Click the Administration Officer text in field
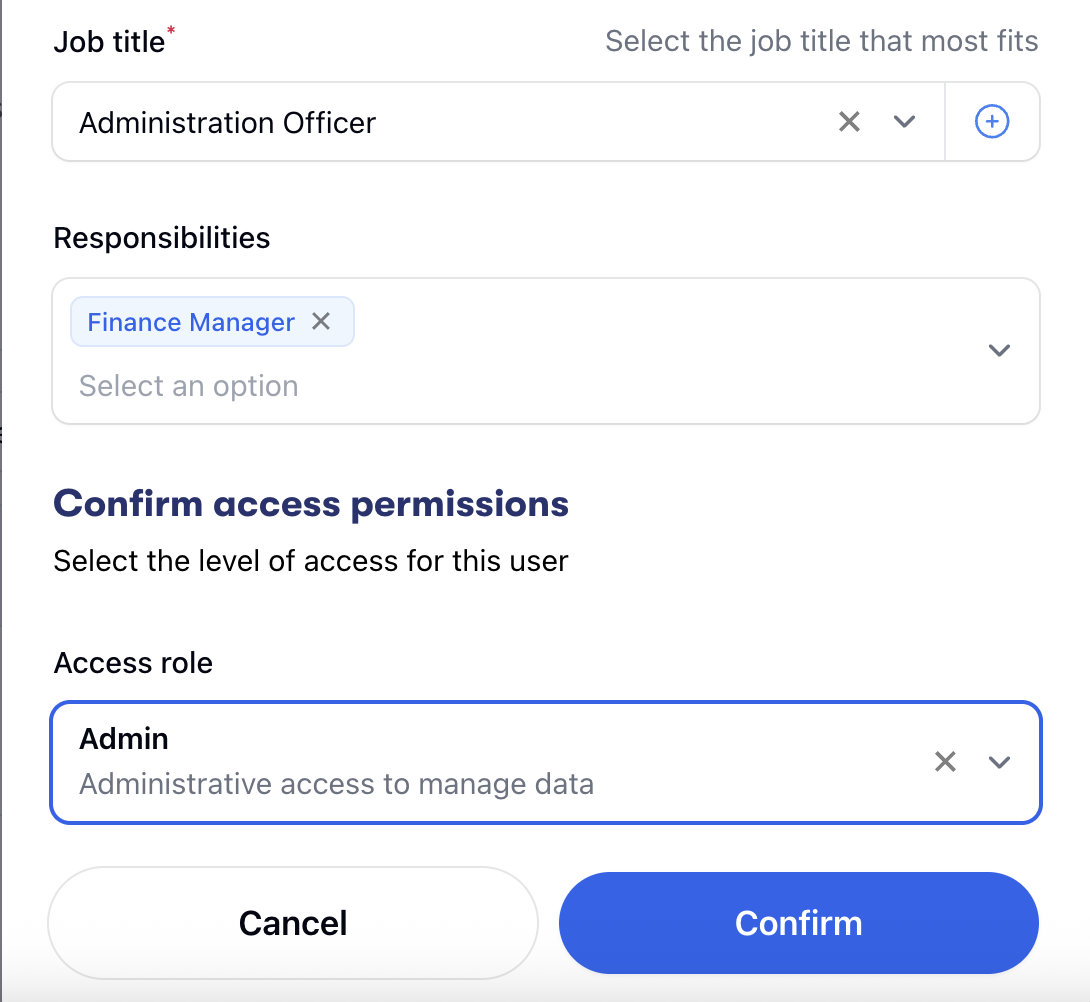 pos(228,123)
